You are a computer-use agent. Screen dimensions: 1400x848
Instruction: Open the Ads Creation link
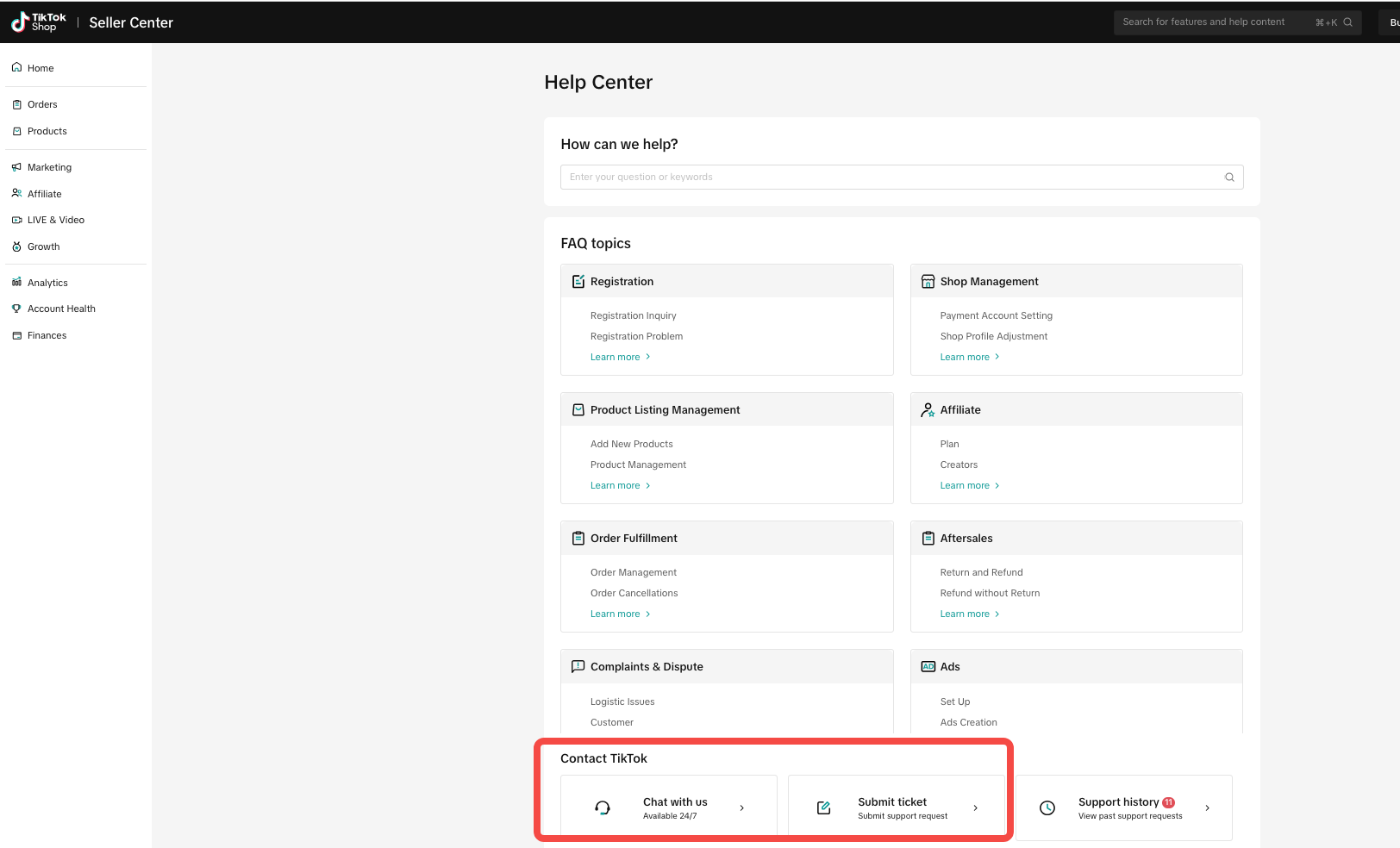pos(969,723)
